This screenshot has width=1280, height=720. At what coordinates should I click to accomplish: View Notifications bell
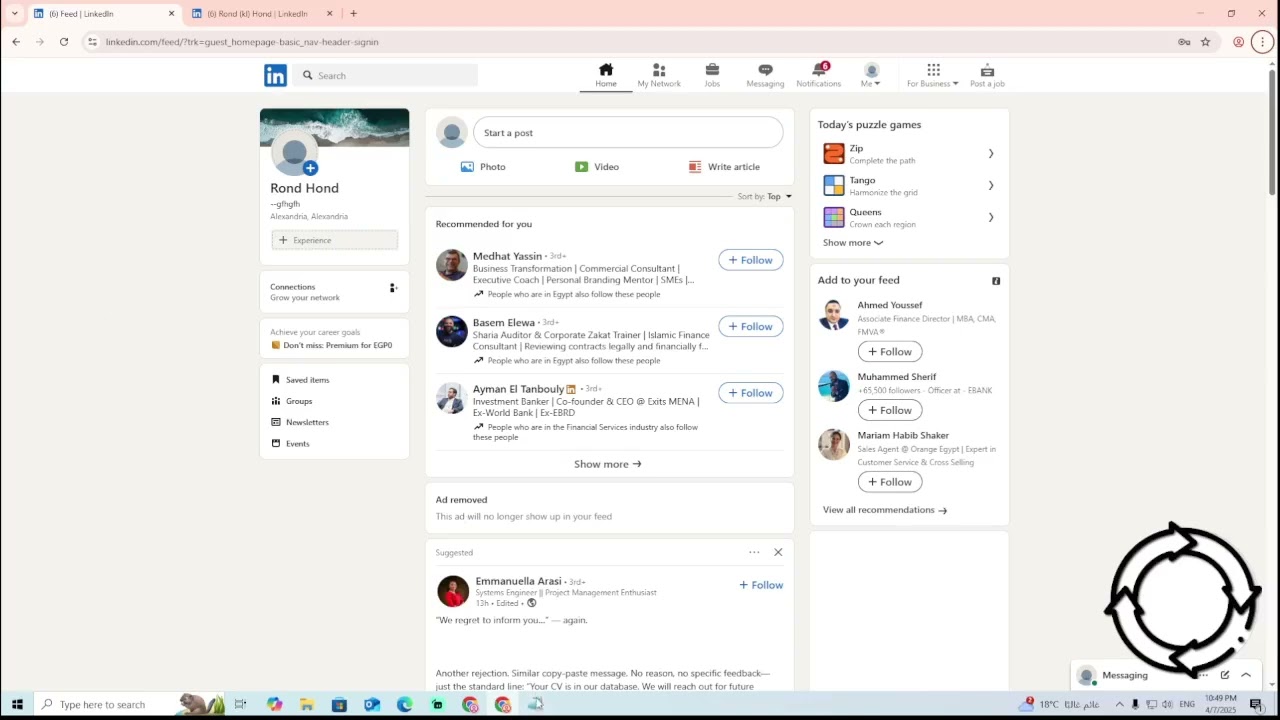[x=819, y=75]
